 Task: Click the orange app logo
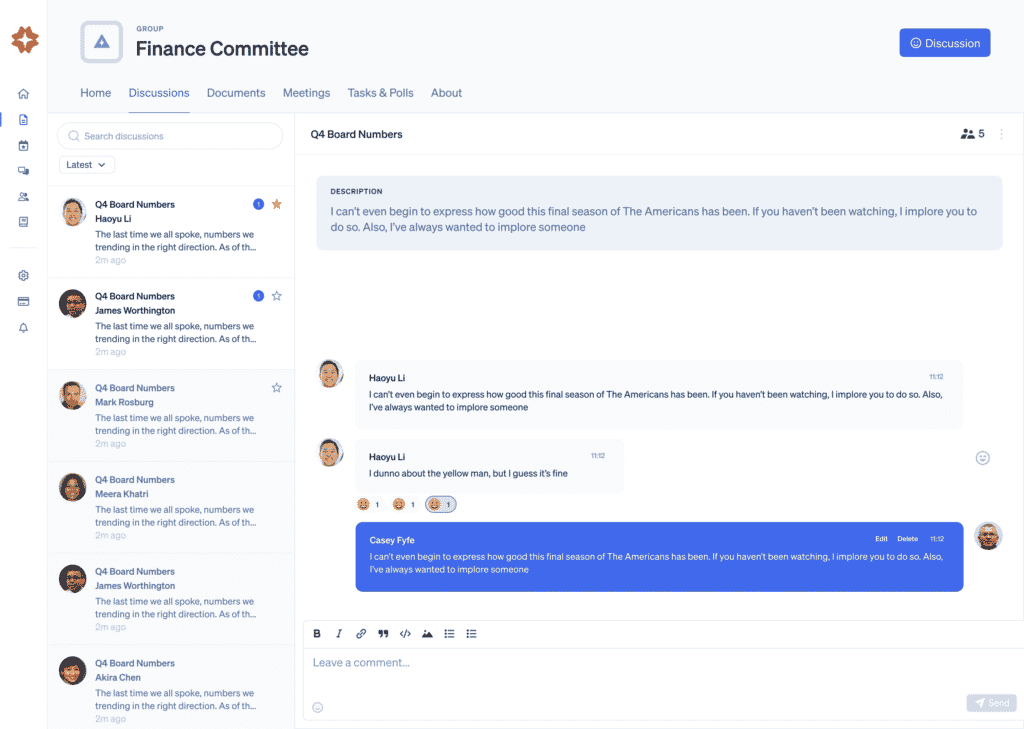point(25,40)
